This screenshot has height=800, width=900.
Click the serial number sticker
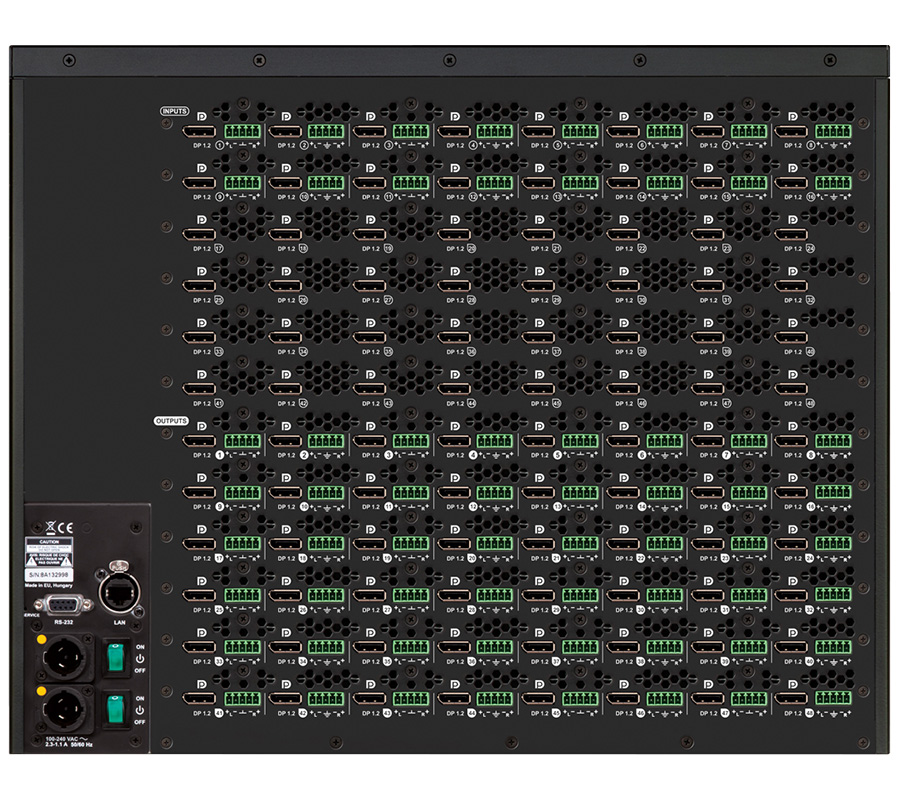pos(50,576)
